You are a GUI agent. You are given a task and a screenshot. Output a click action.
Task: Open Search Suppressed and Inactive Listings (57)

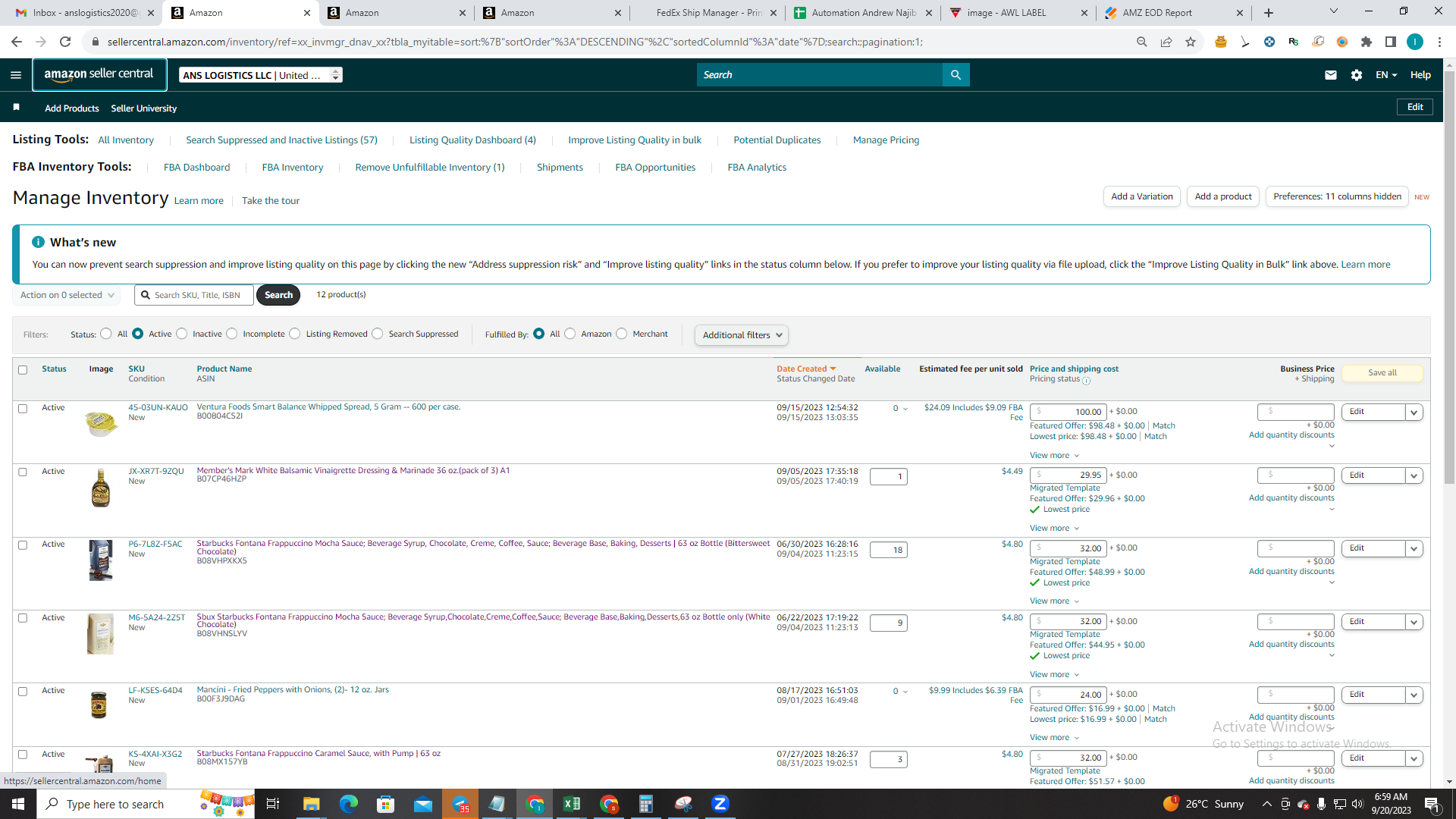[281, 140]
